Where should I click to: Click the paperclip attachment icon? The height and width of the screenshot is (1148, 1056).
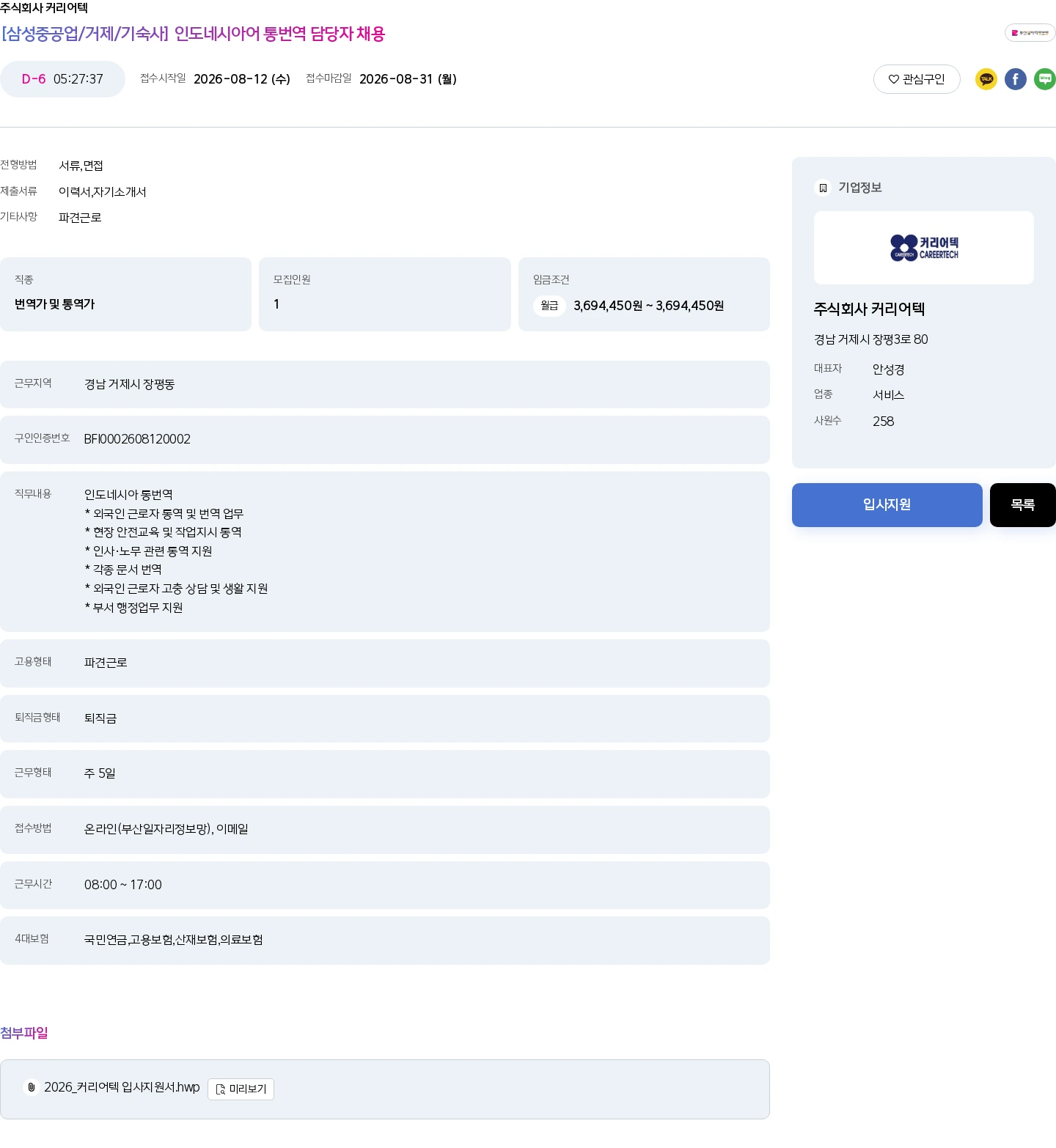click(32, 1087)
